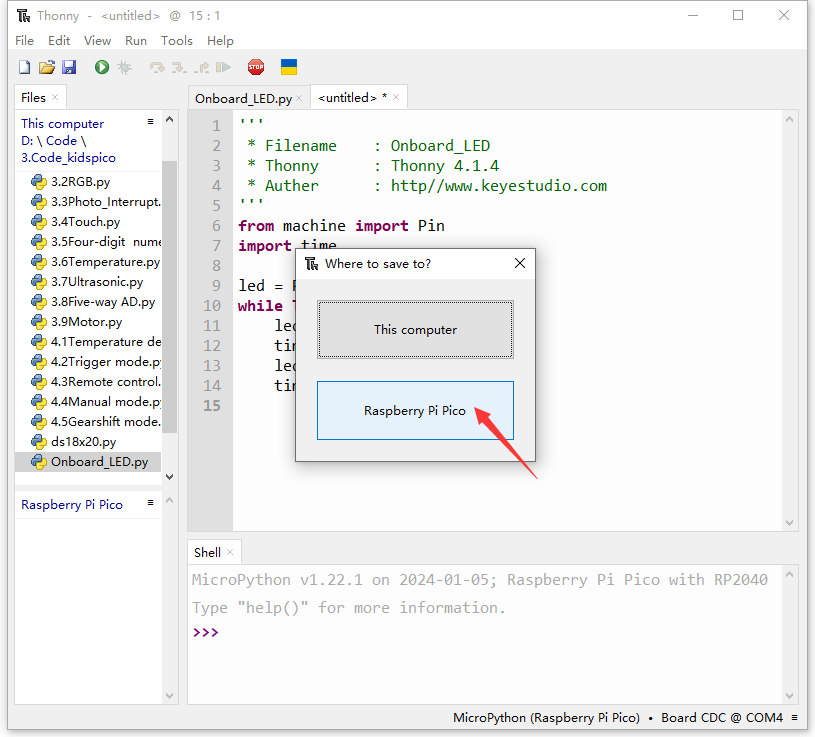Click the Ukraine flag support icon
This screenshot has width=815, height=737.
pos(289,67)
